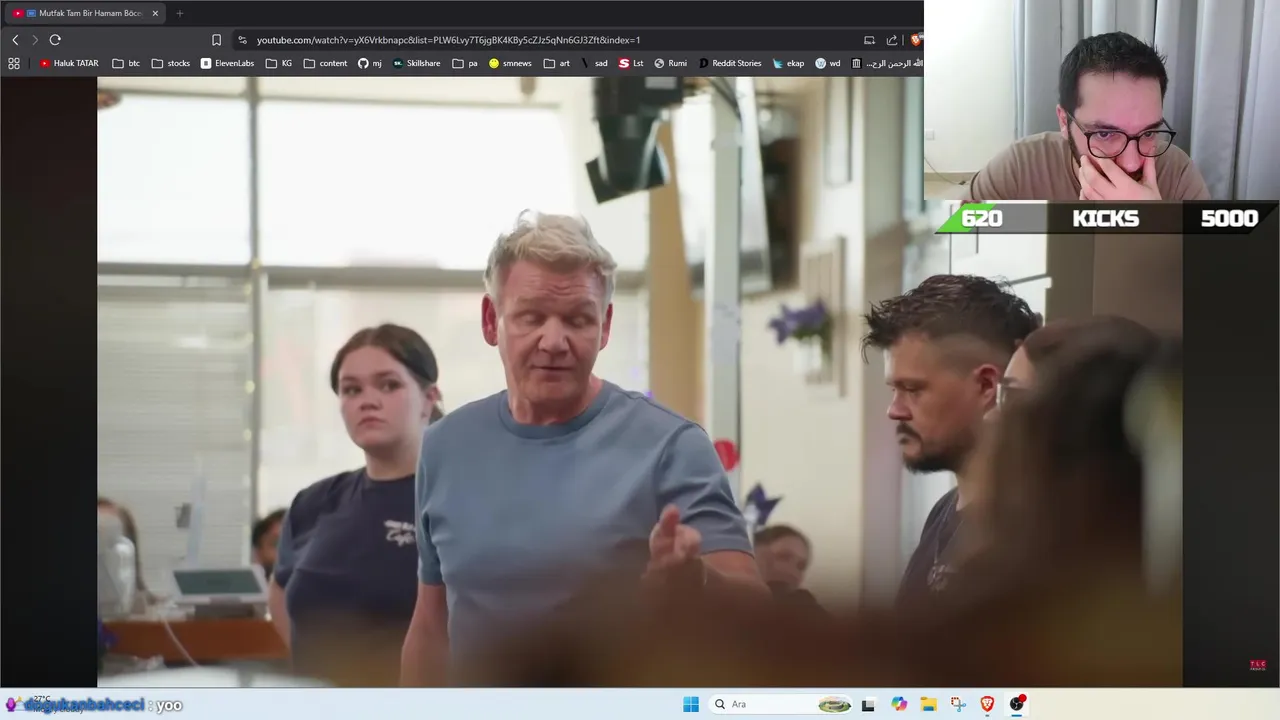The height and width of the screenshot is (720, 1280).
Task: Click the share page icon
Action: (892, 40)
